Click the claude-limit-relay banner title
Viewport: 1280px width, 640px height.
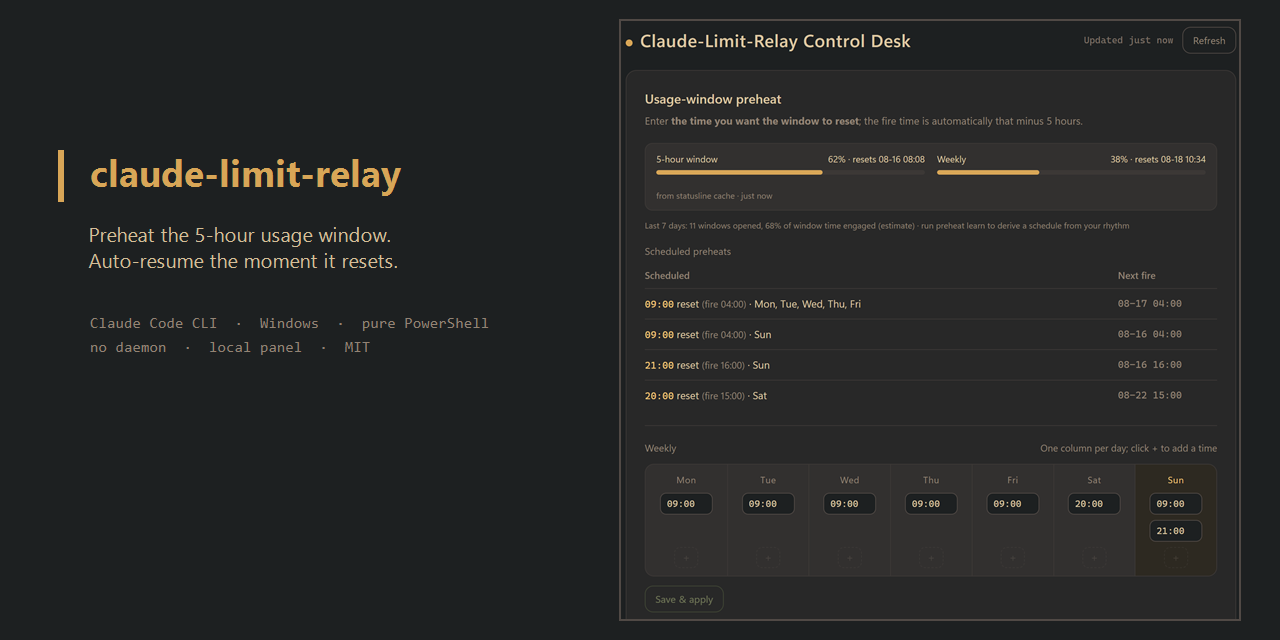pos(245,175)
